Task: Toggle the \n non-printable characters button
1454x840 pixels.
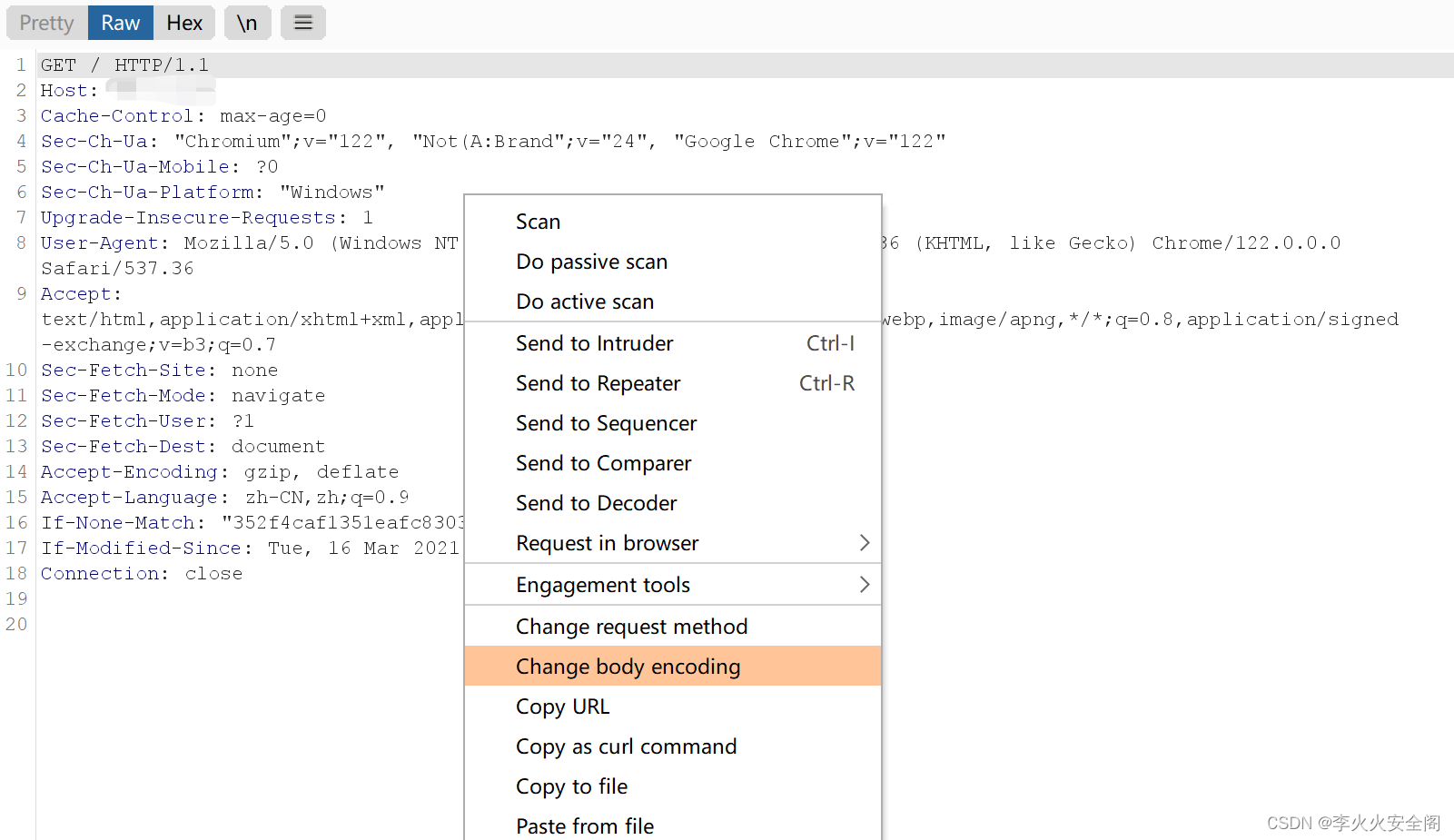Action: (247, 23)
